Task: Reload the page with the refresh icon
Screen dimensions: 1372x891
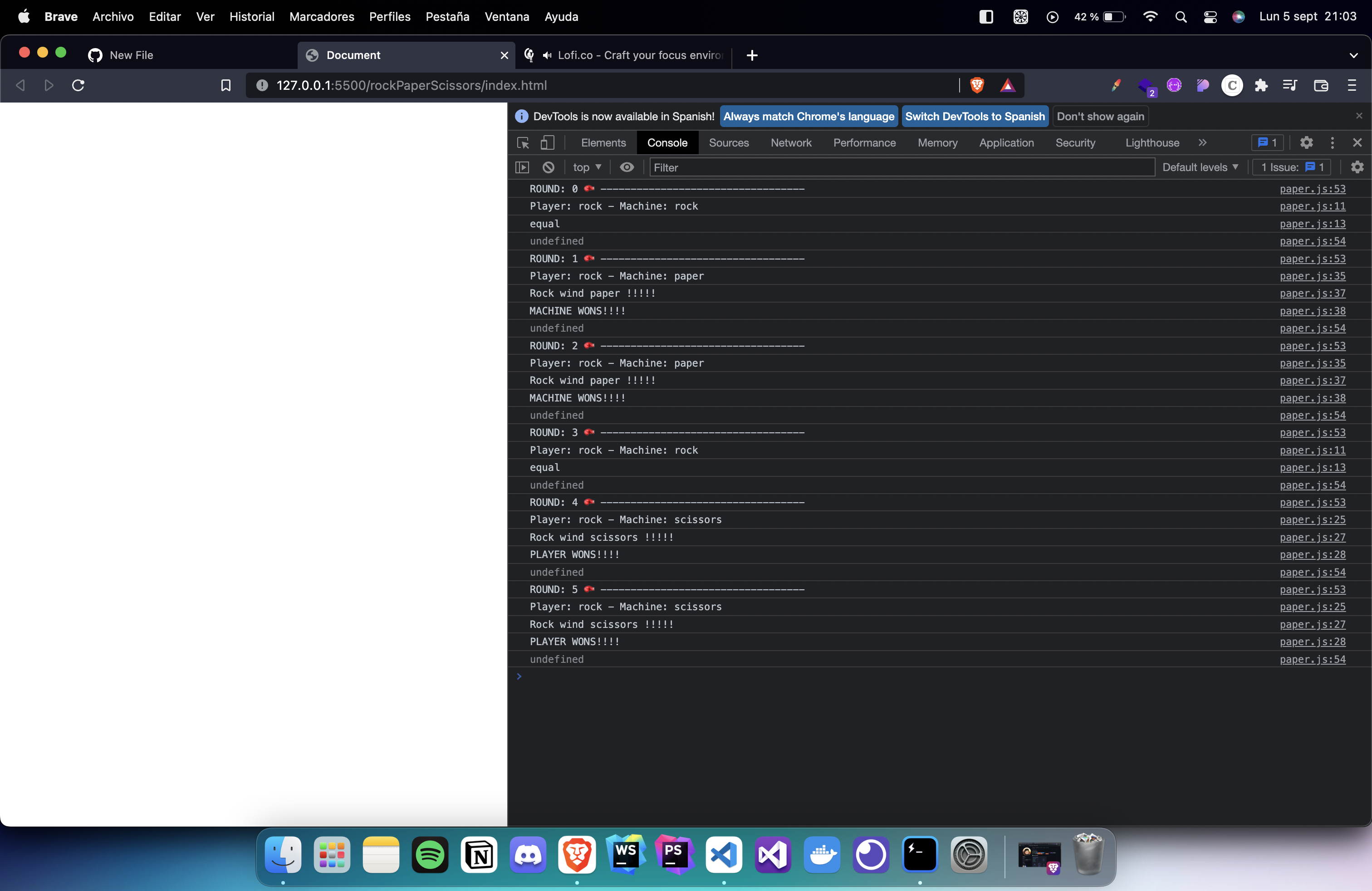Action: point(78,86)
